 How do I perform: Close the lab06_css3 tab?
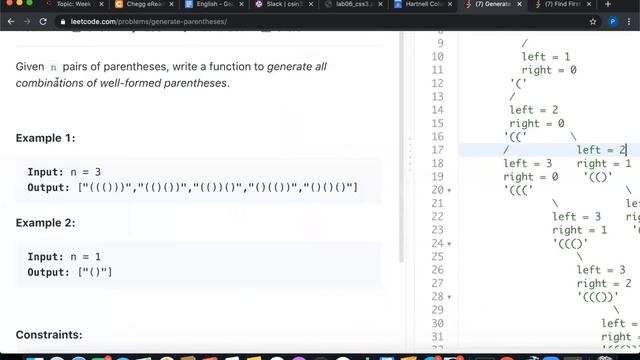click(380, 4)
